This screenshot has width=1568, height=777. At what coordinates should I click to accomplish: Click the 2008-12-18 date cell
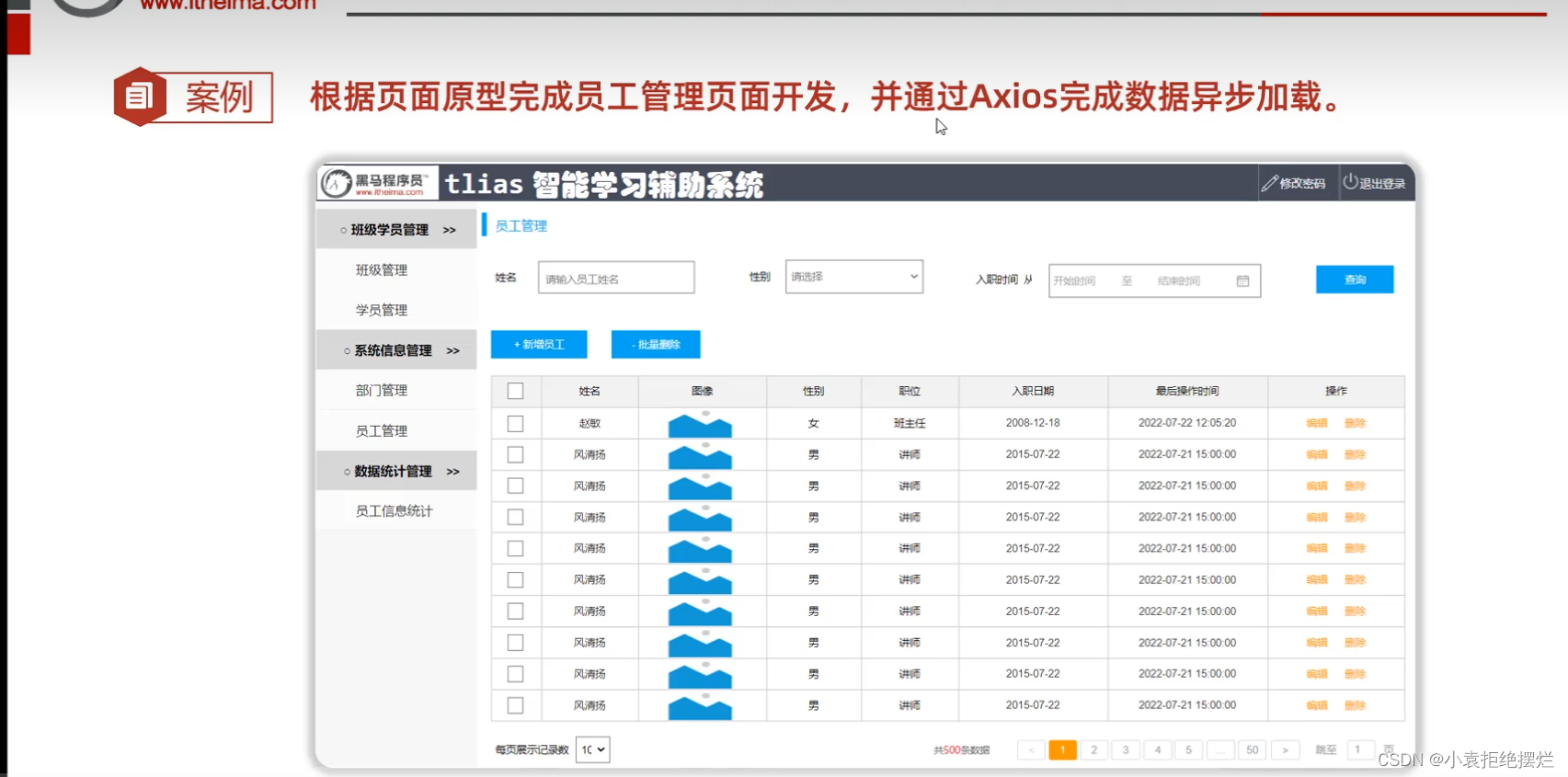(1033, 423)
